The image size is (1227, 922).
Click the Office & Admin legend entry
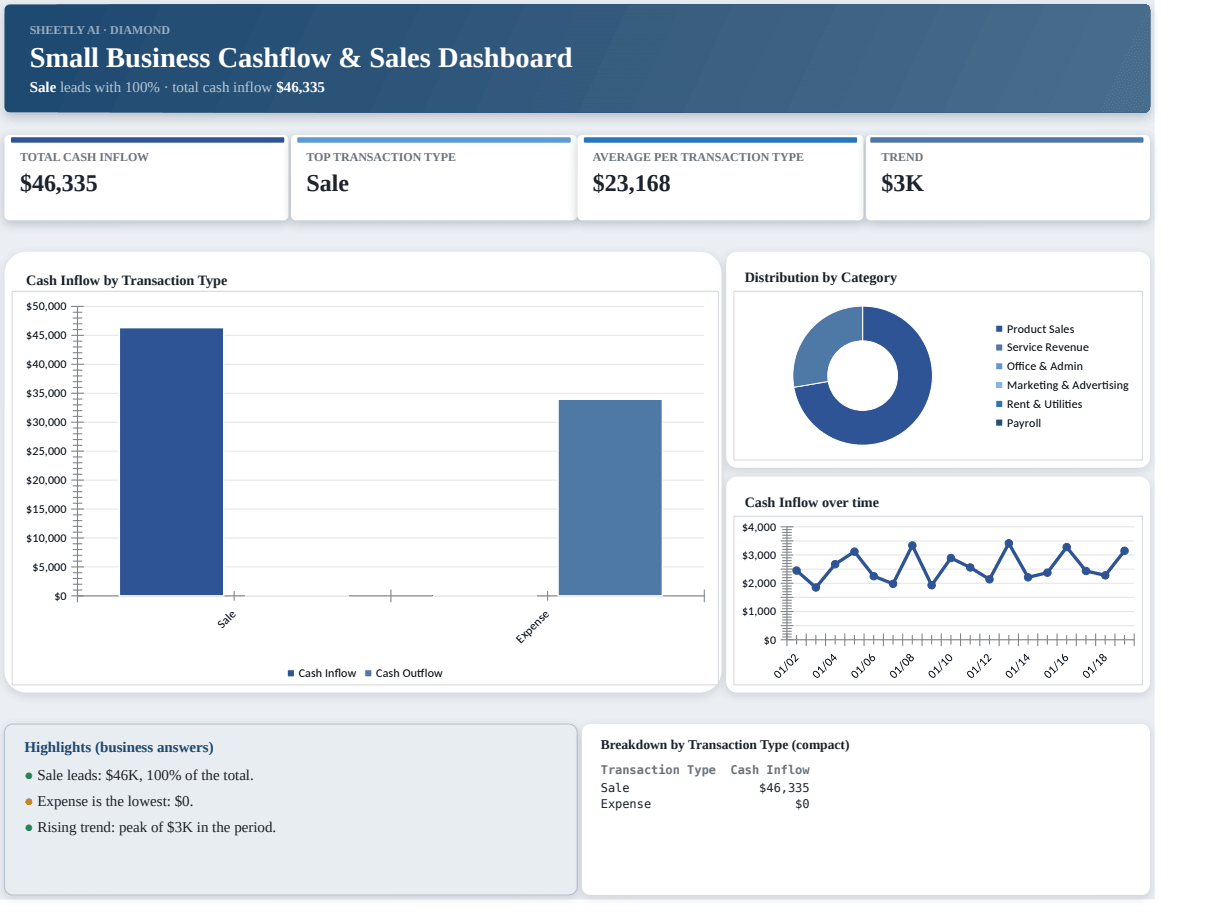tap(1039, 367)
